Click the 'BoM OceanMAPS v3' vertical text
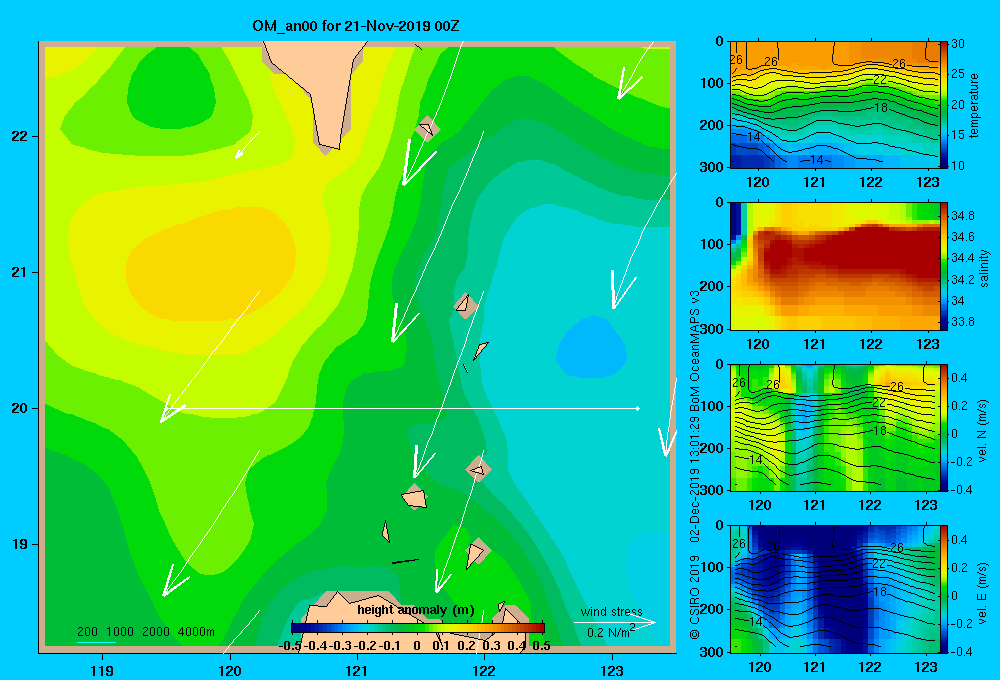This screenshot has height=680, width=1000. point(695,351)
